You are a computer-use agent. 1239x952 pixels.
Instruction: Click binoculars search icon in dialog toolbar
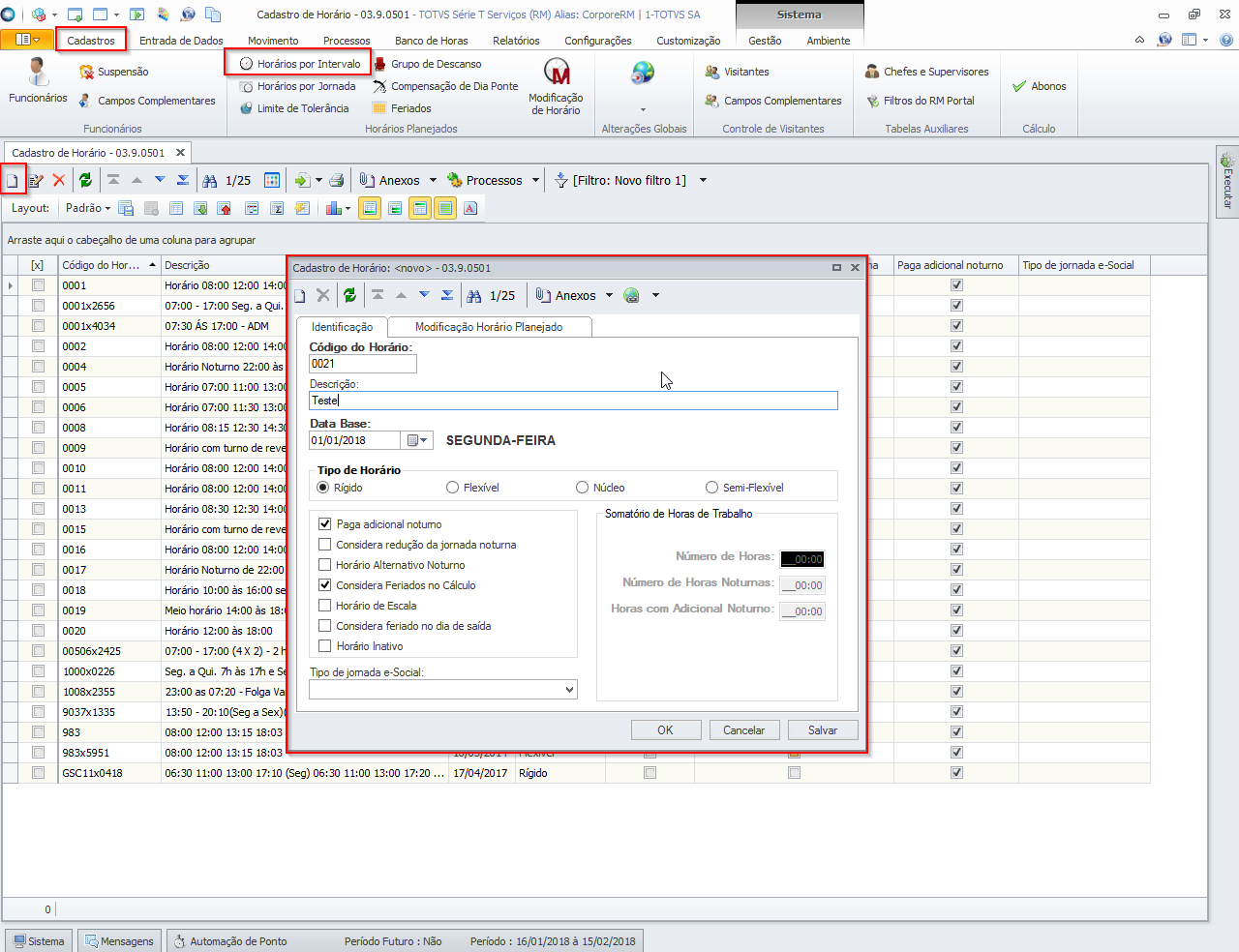(x=474, y=296)
